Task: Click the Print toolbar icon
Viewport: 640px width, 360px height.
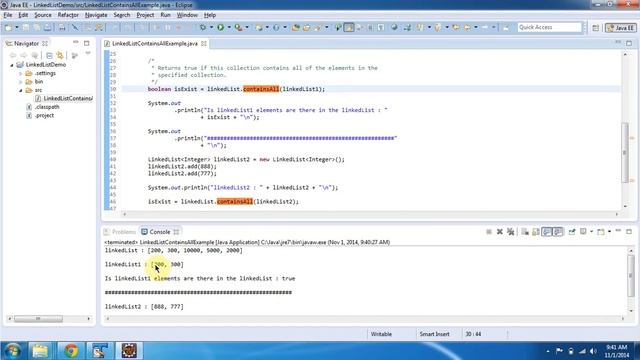Action: pos(62,27)
